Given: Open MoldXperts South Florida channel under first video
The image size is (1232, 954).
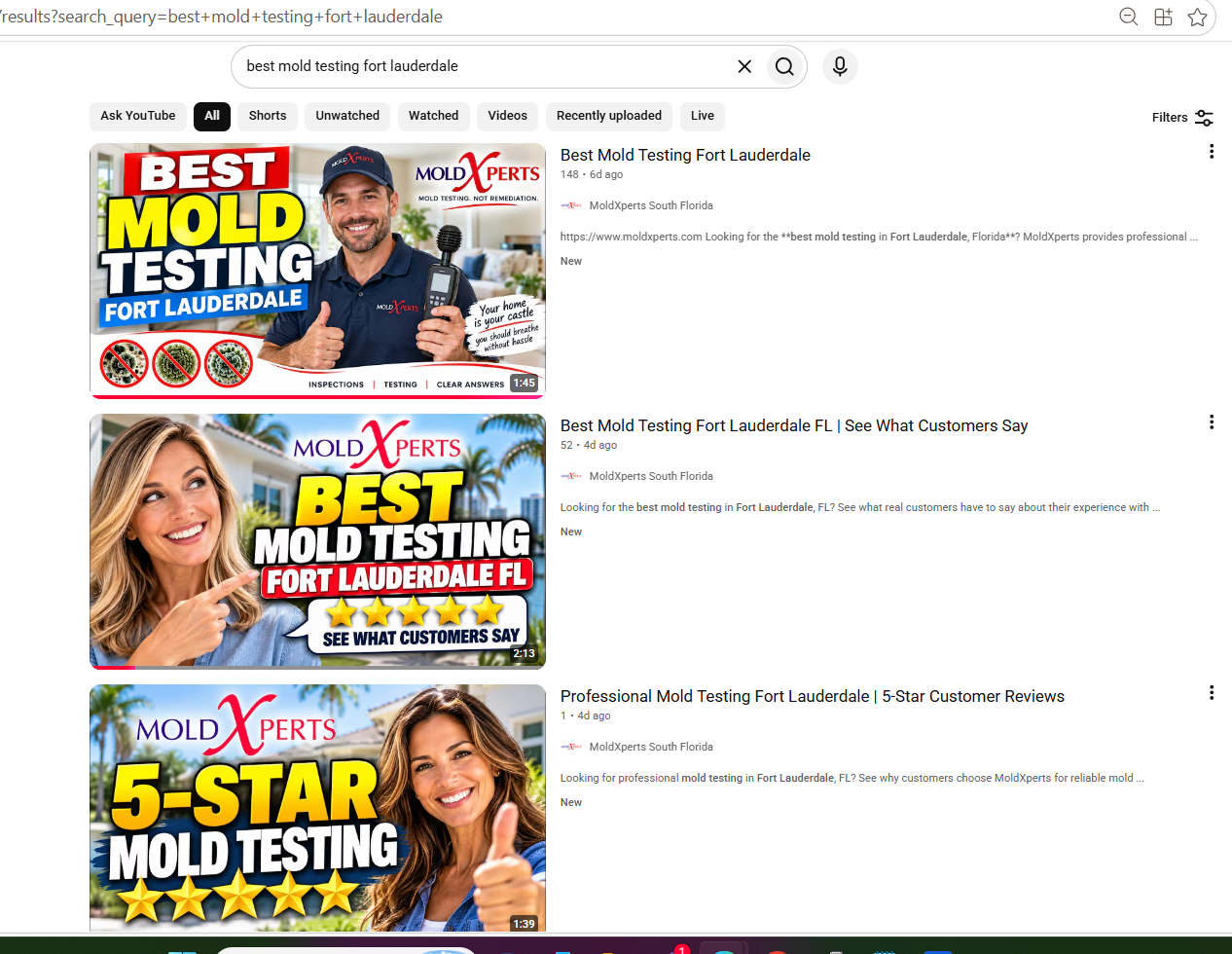Looking at the screenshot, I should coord(651,205).
